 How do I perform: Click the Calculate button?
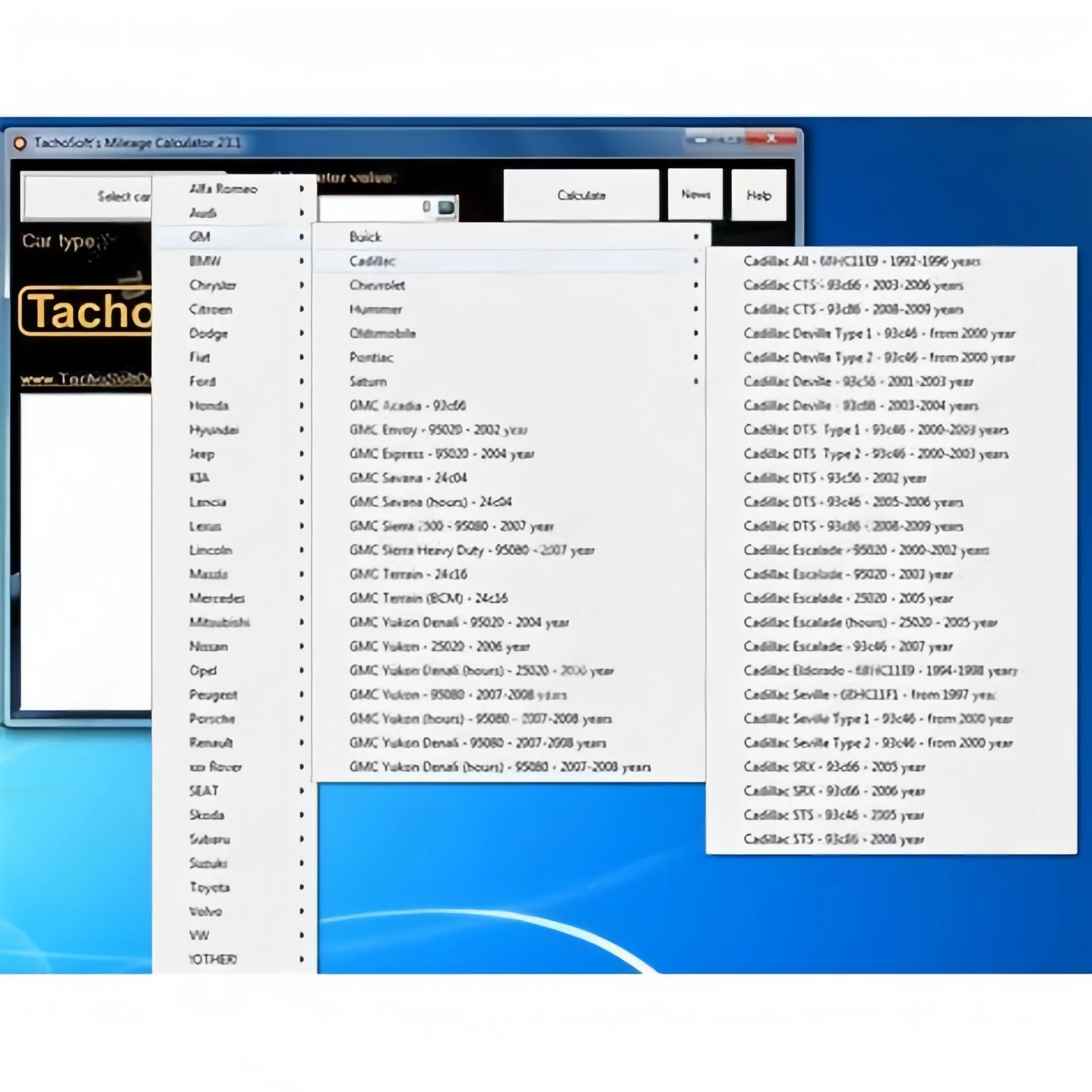tap(581, 195)
